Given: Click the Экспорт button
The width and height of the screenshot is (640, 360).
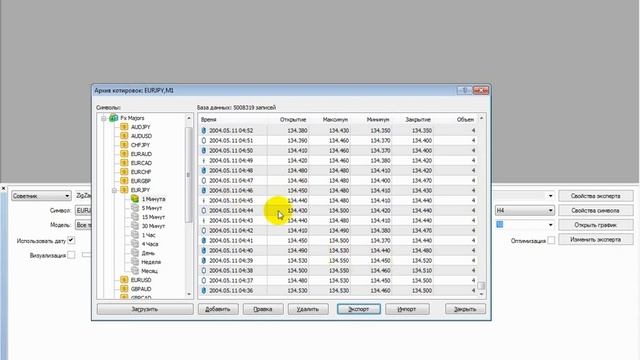Looking at the screenshot, I should coord(359,309).
